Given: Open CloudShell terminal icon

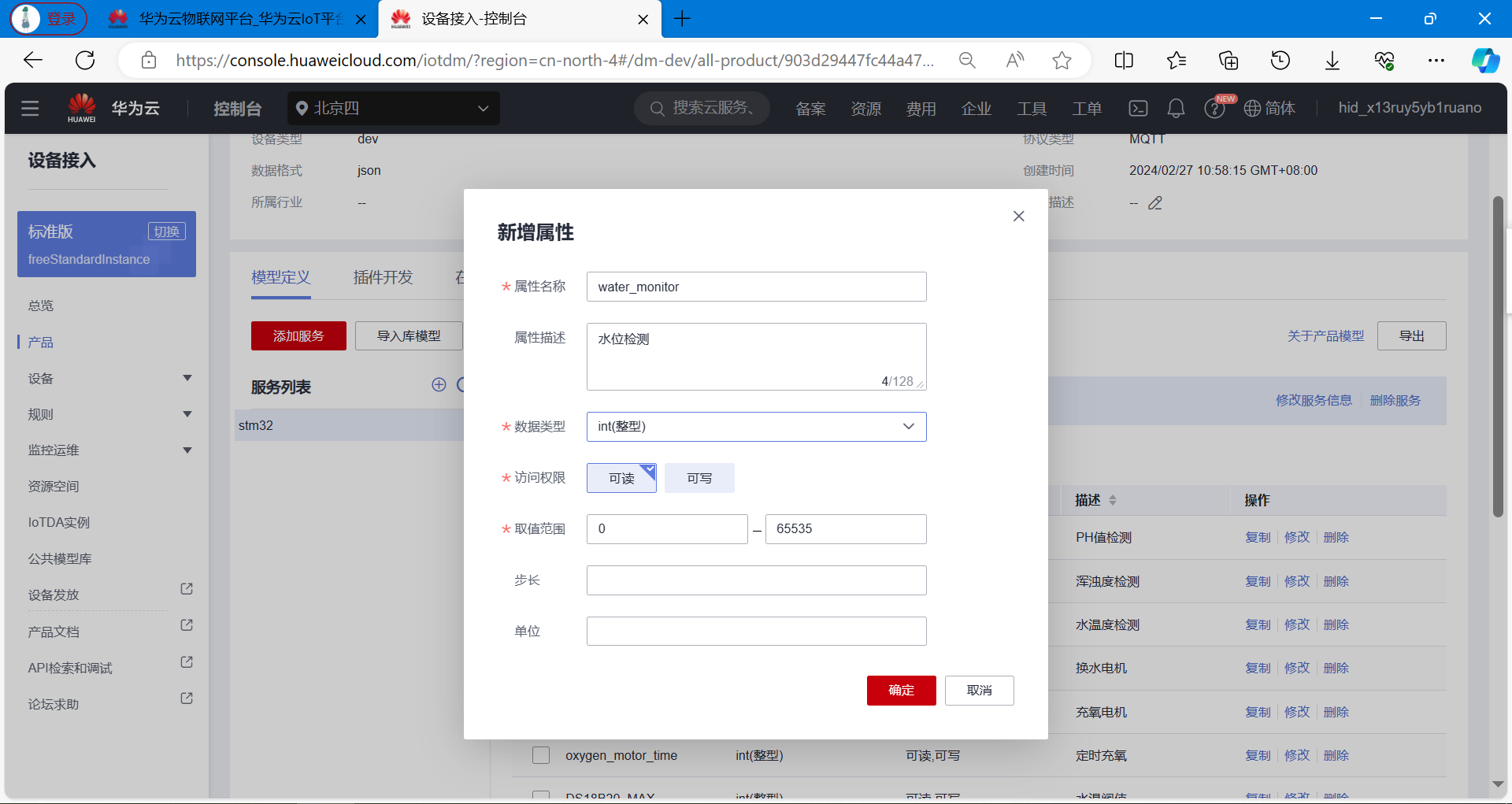Looking at the screenshot, I should tap(1138, 108).
